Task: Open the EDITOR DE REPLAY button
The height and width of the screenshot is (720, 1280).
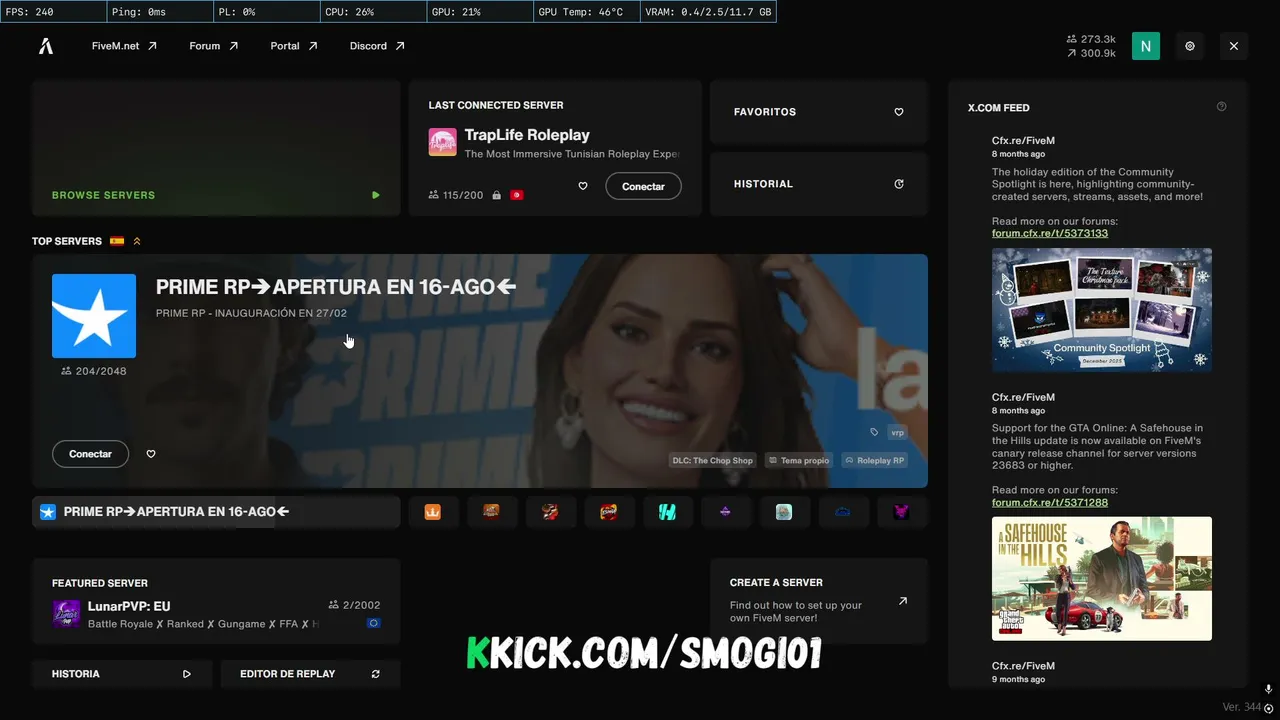Action: click(x=310, y=674)
